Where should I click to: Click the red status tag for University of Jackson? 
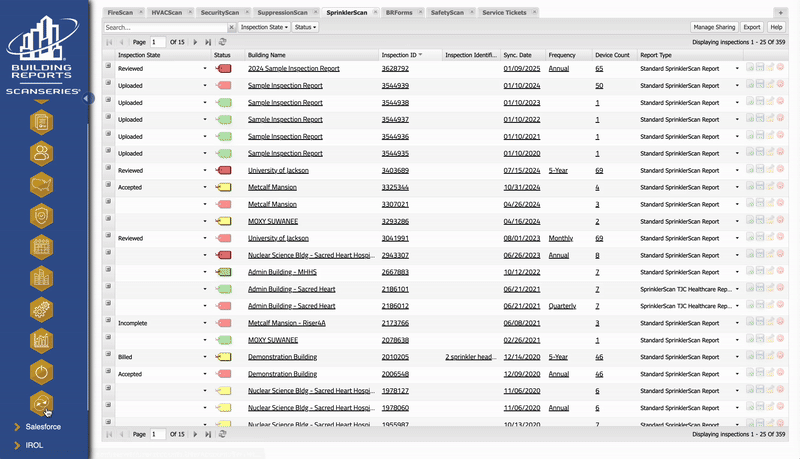coord(224,171)
